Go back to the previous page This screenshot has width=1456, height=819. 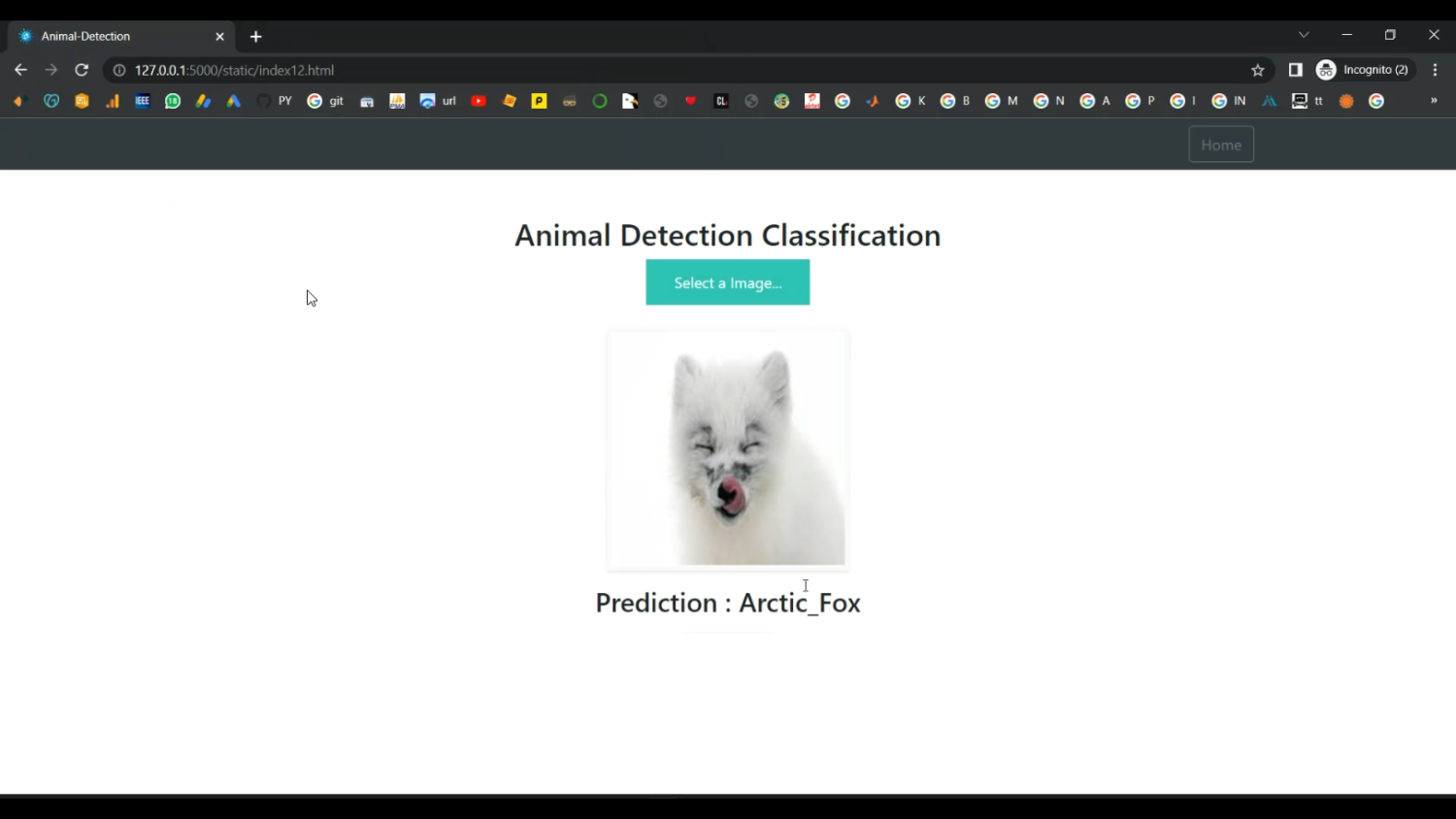(20, 70)
